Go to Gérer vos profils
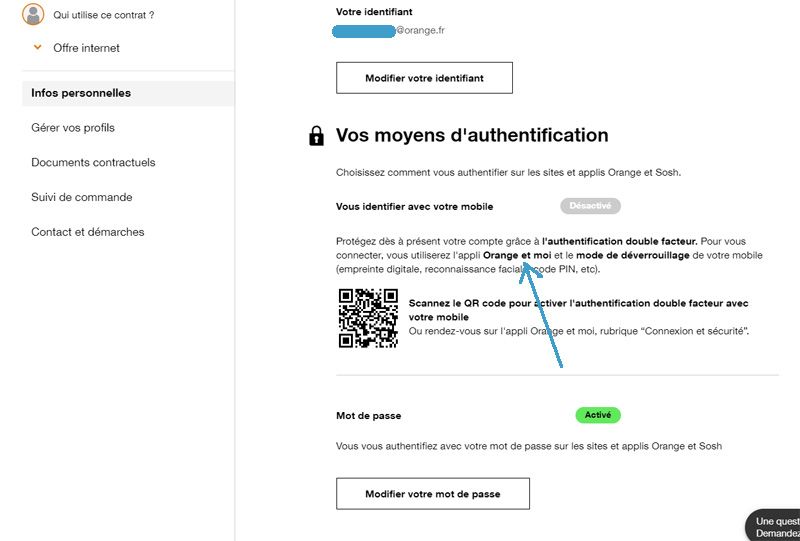Image resolution: width=800 pixels, height=541 pixels. coord(73,128)
